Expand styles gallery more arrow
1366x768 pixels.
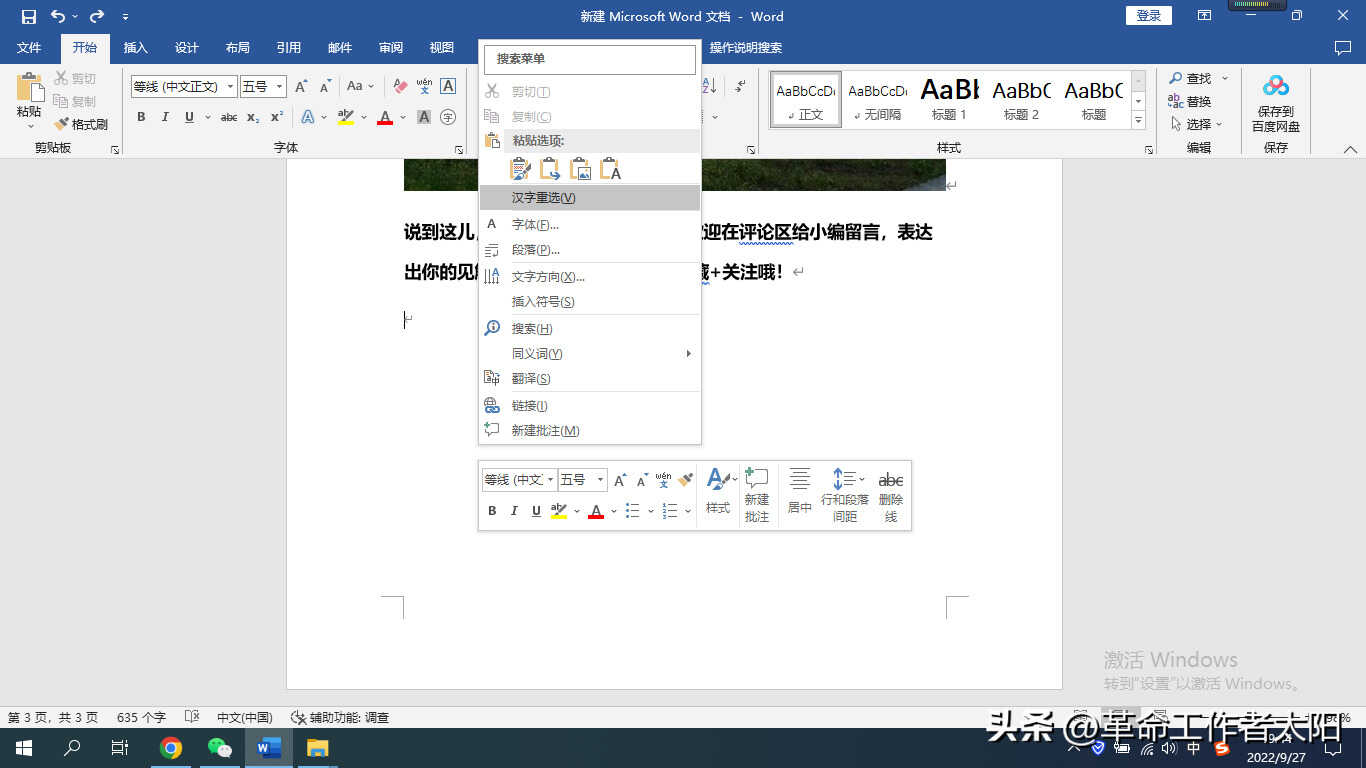coord(1138,120)
